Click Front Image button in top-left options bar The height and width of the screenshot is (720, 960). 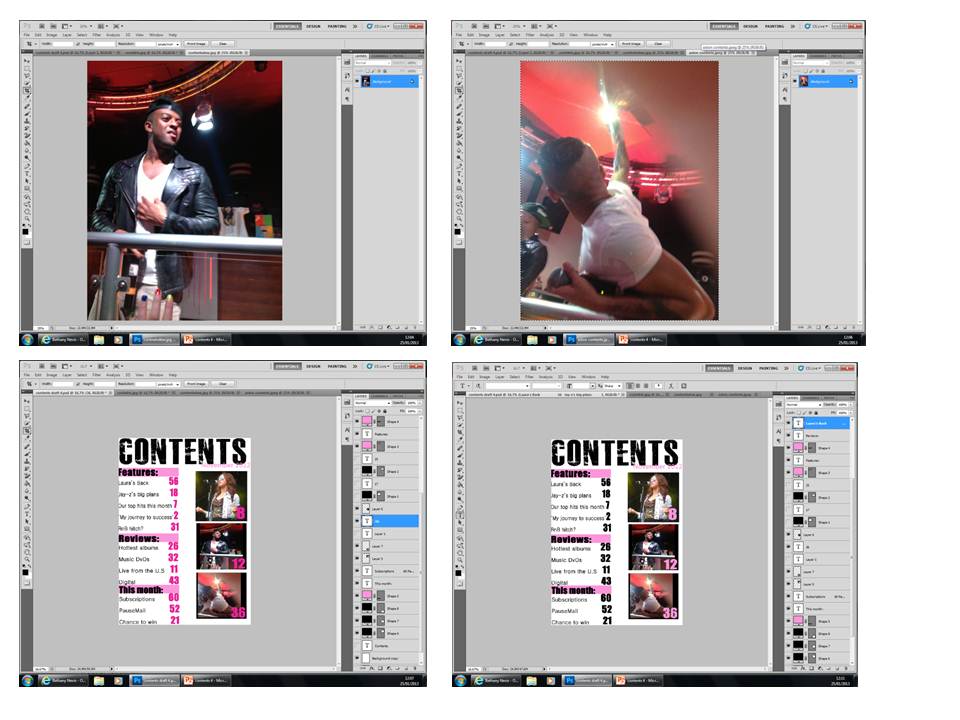click(197, 44)
